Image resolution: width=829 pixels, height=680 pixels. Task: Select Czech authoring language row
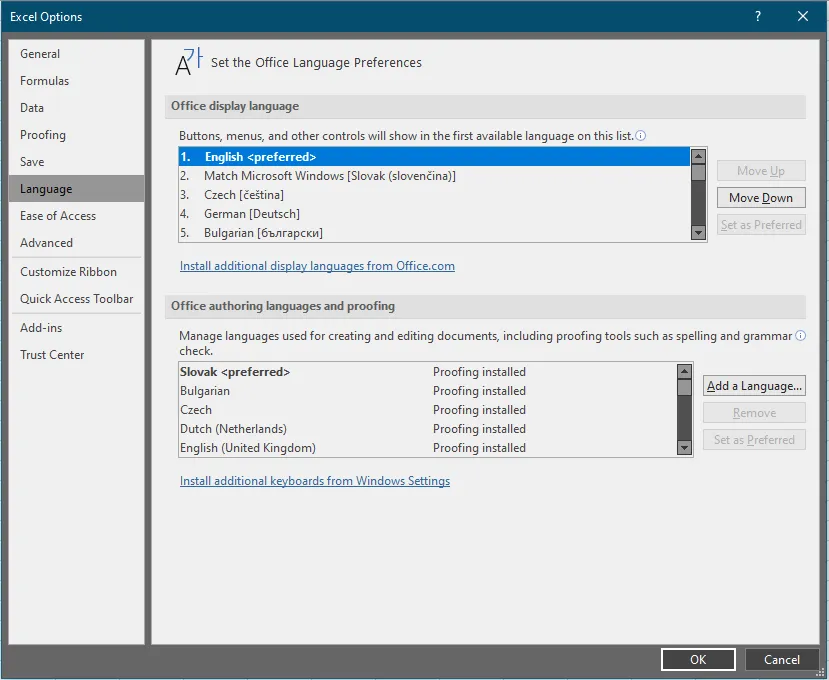[x=427, y=410]
